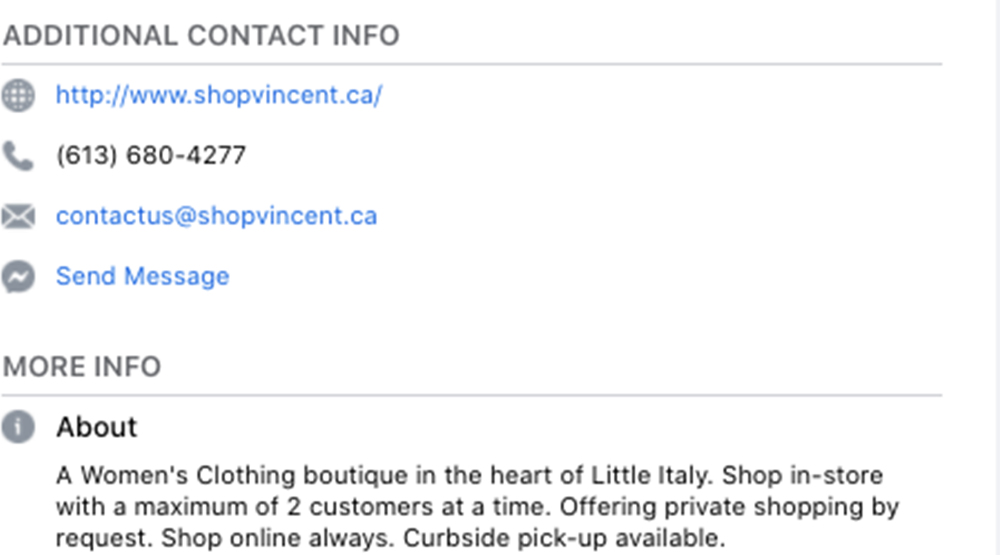This screenshot has height=555, width=1000.
Task: Click the divider line under ADDITIONAL CONTACT INFO
Action: [x=472, y=64]
